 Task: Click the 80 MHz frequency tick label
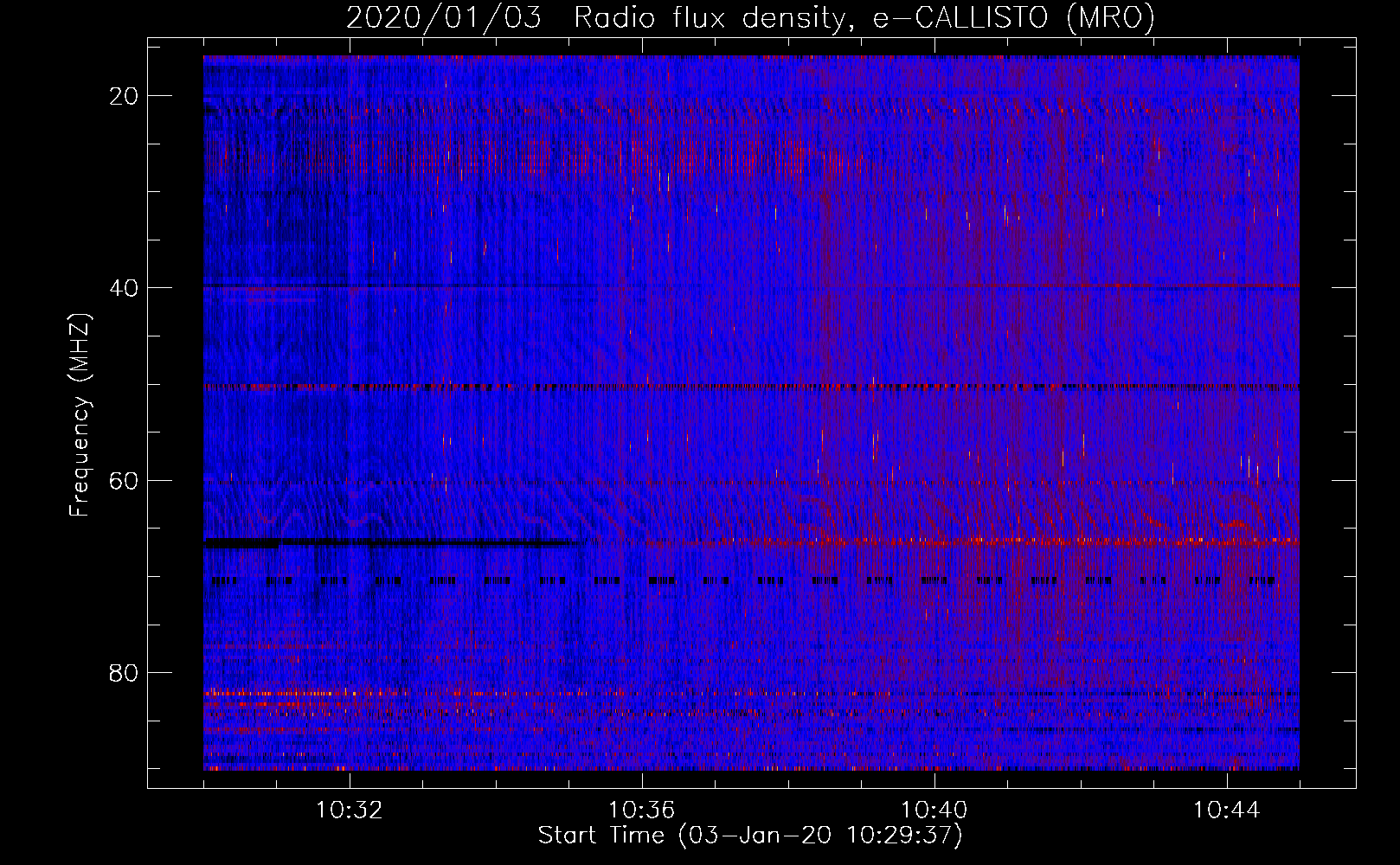pyautogui.click(x=124, y=673)
